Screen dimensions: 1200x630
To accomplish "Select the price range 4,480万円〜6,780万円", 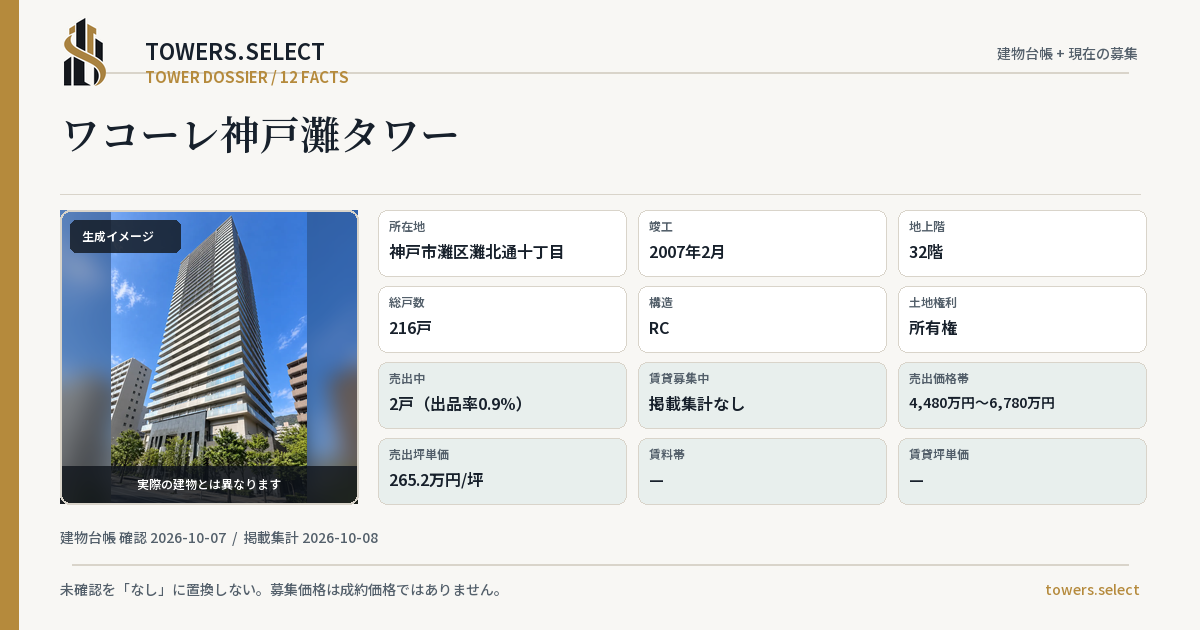I will [x=982, y=403].
